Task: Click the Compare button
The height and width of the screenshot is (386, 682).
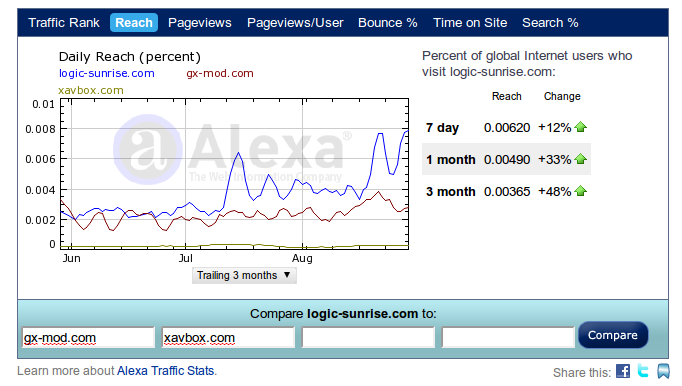Action: point(613,335)
